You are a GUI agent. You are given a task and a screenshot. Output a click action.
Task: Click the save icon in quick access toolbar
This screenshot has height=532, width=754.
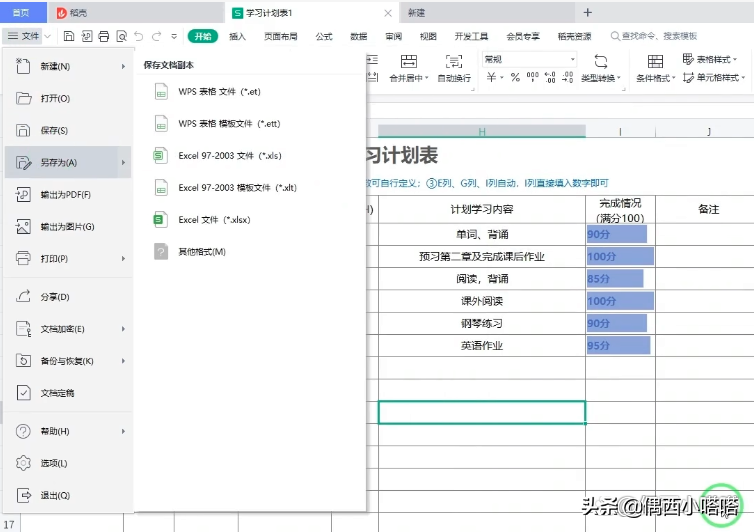[x=69, y=36]
